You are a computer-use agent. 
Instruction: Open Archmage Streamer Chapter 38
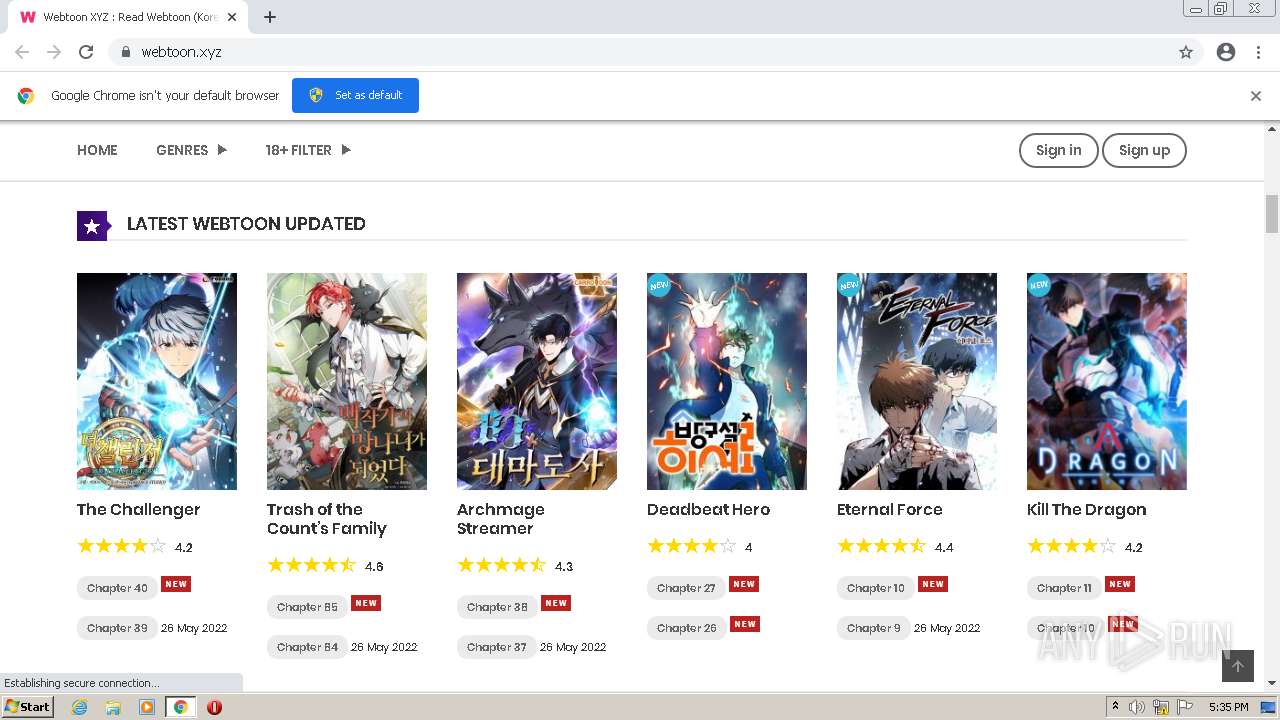497,607
